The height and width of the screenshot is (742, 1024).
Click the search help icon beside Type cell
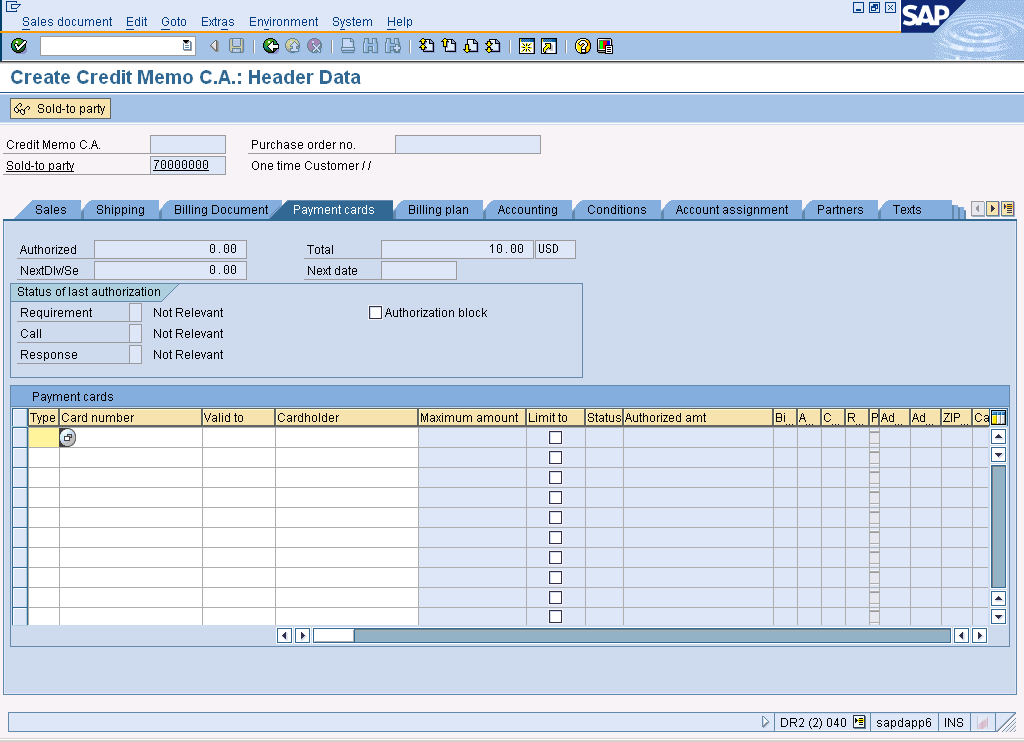[x=67, y=438]
